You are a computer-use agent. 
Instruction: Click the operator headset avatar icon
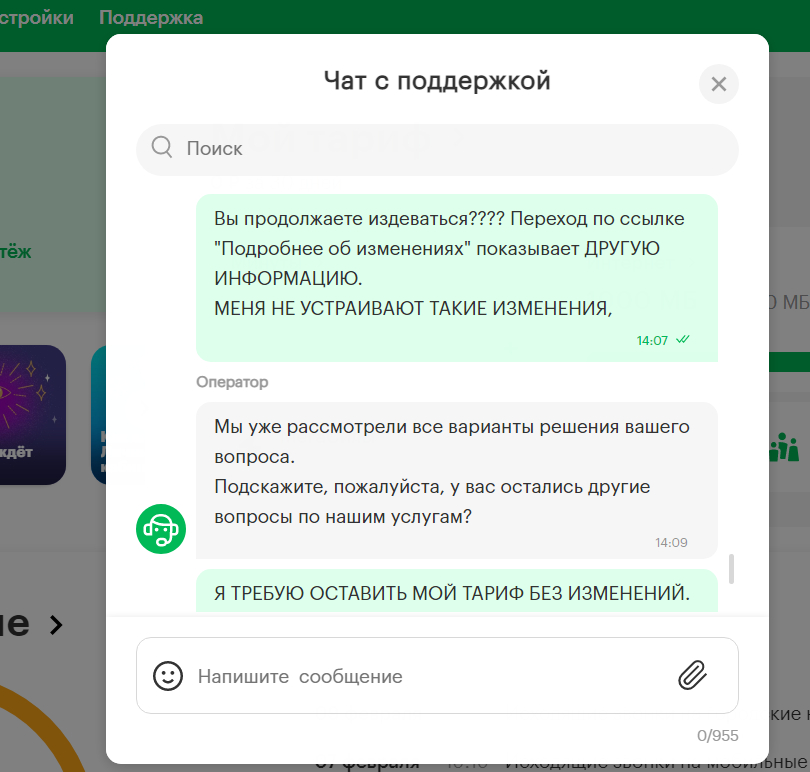point(161,529)
